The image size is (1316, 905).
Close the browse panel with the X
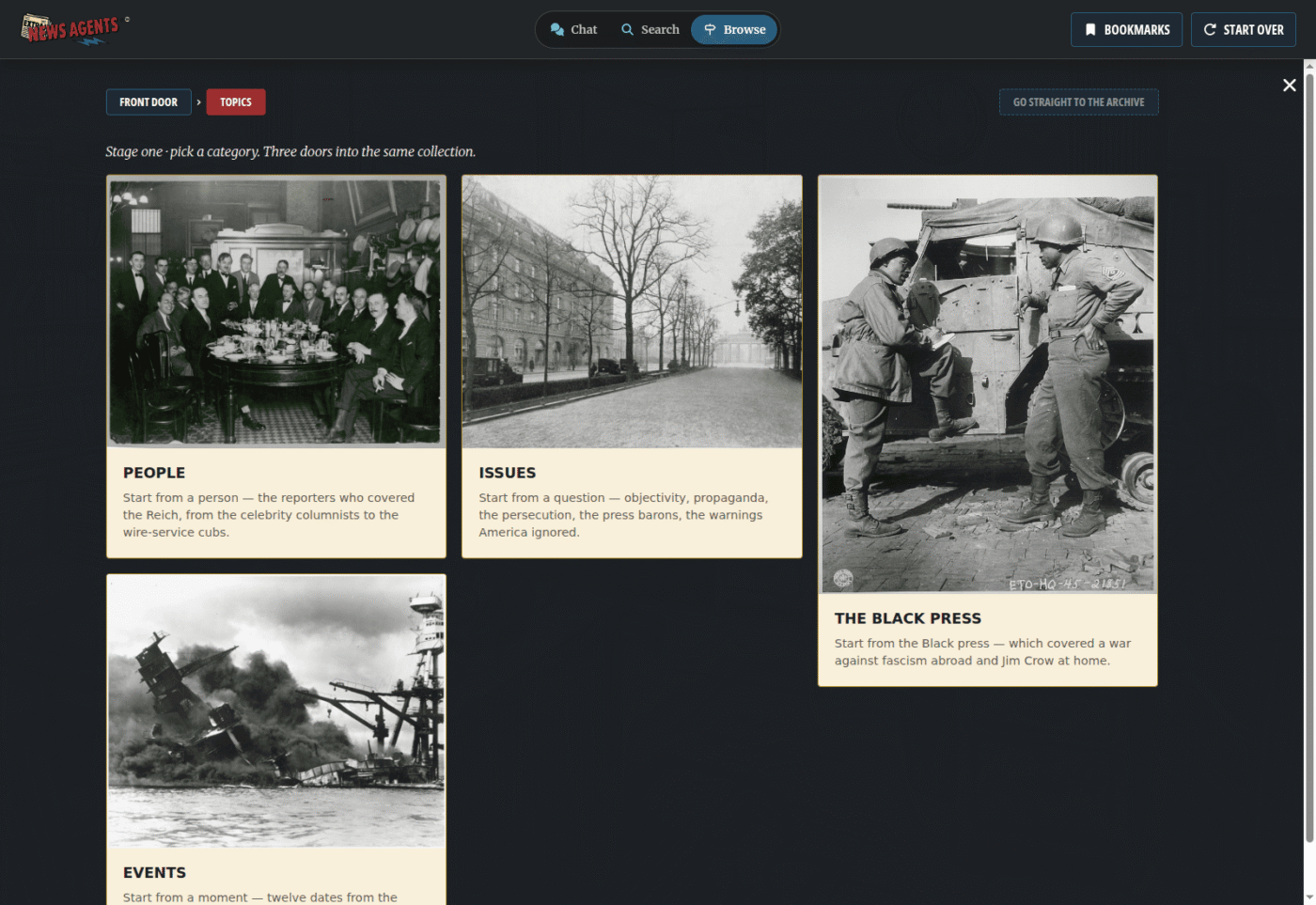click(1290, 86)
